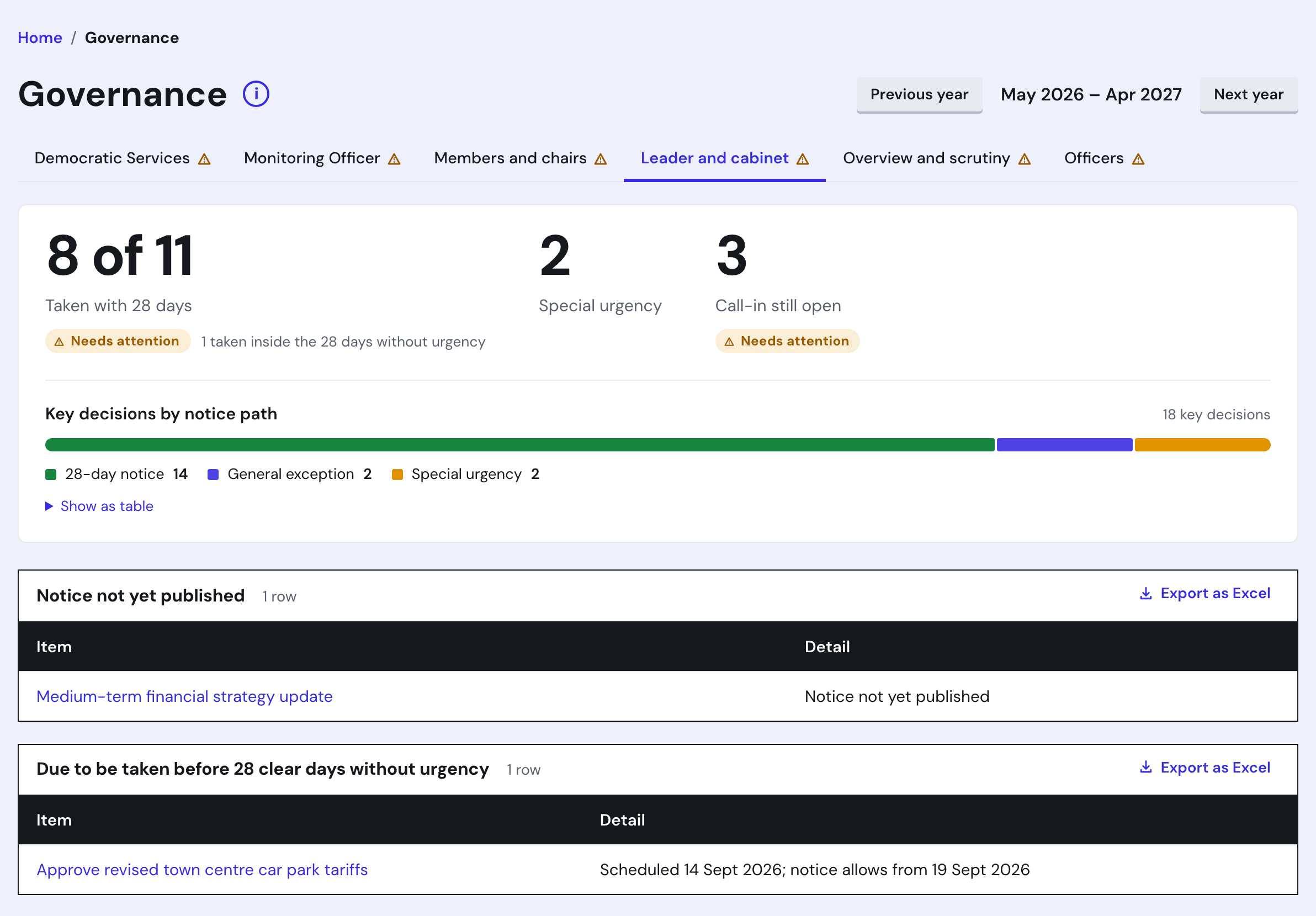
Task: Open Medium-term financial strategy update link
Action: (x=184, y=696)
